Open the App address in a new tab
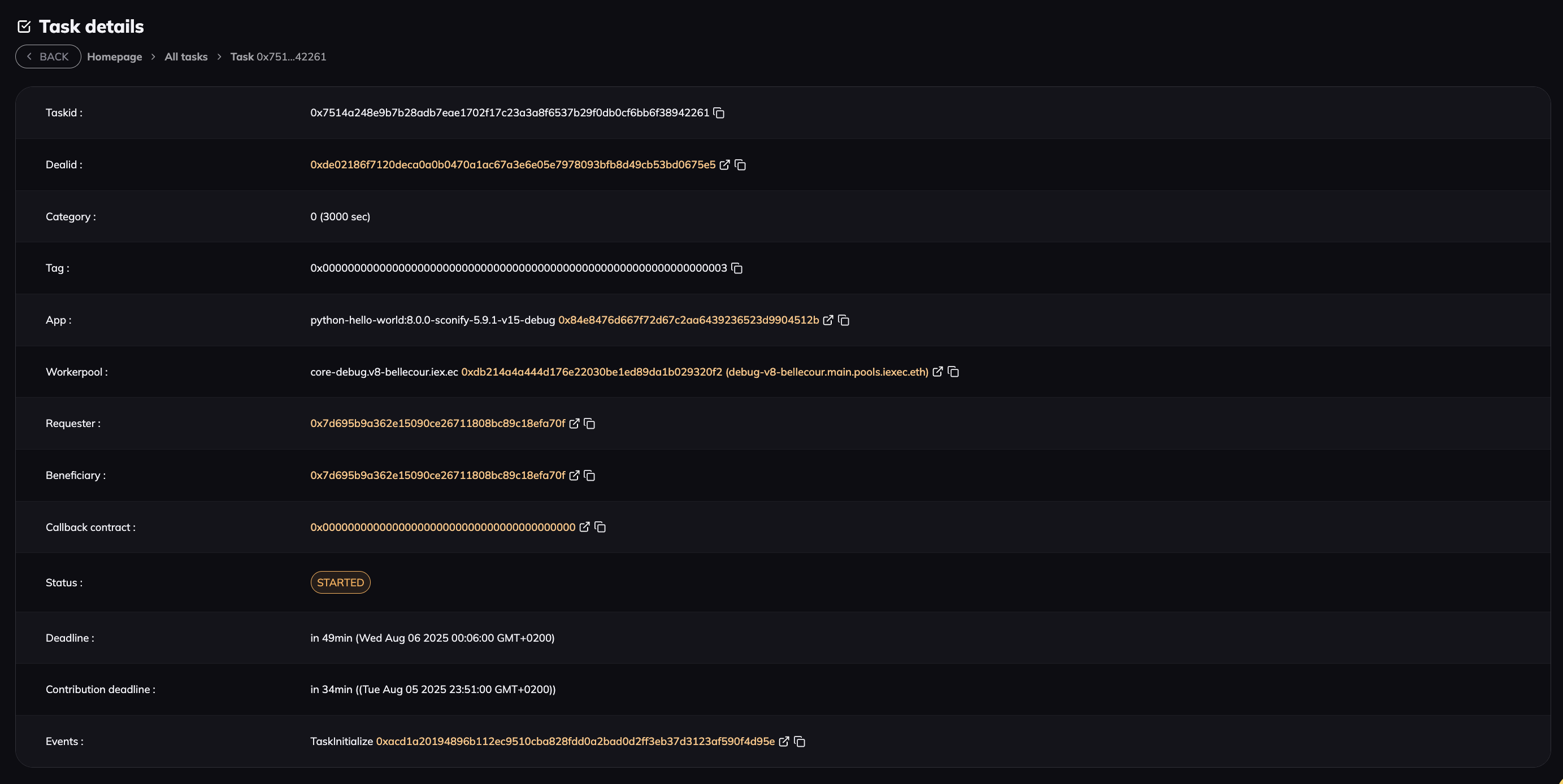This screenshot has height=784, width=1563. point(829,320)
